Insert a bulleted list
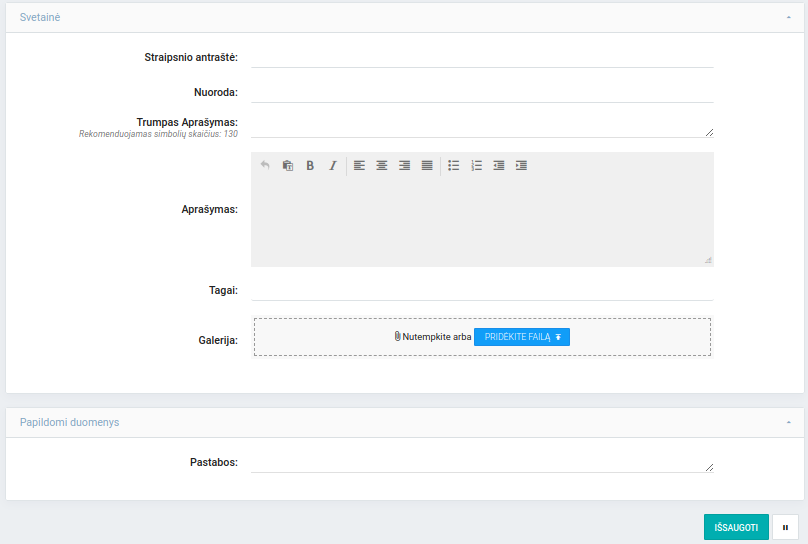Viewport: 808px width, 544px height. point(453,166)
